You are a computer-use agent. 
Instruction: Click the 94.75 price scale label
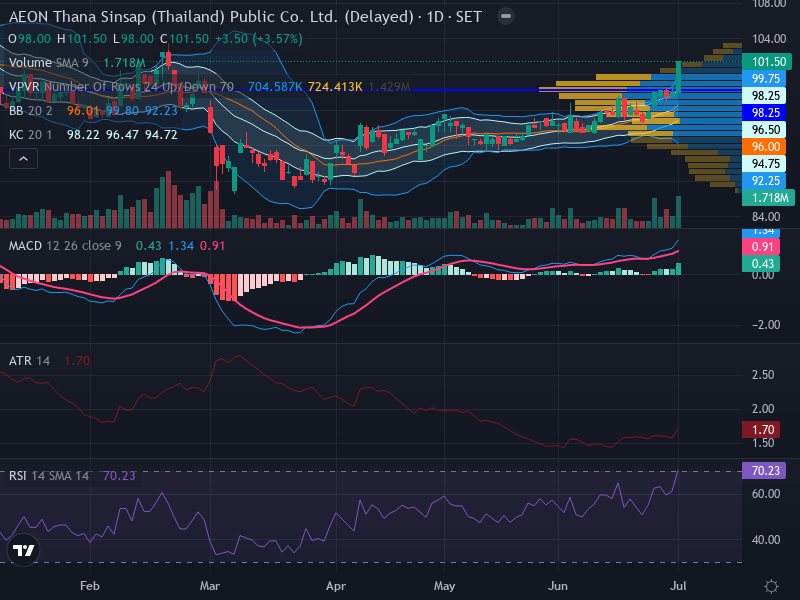pyautogui.click(x=764, y=164)
